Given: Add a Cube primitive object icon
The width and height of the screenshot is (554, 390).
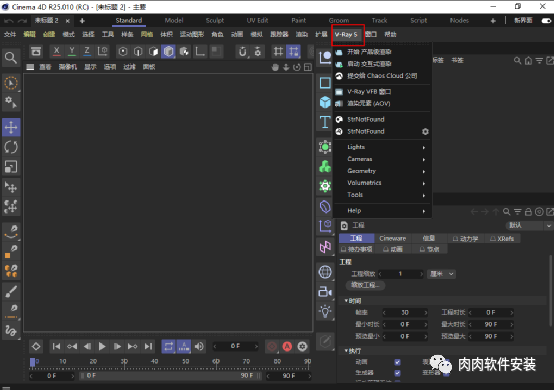Looking at the screenshot, I should pyautogui.click(x=325, y=102).
